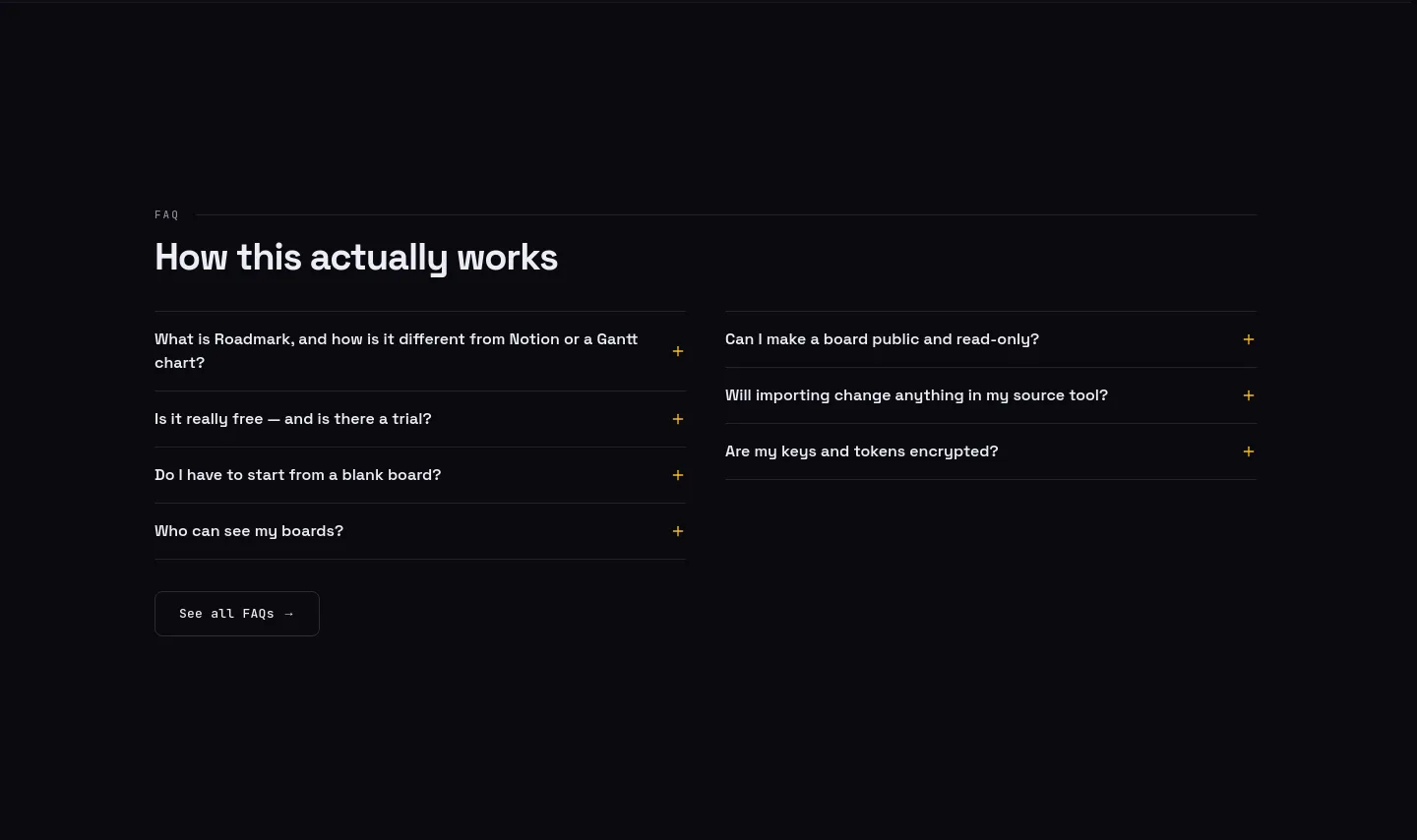Image resolution: width=1417 pixels, height=840 pixels.
Task: Open "What is Roadmark" question text
Action: coord(397,351)
